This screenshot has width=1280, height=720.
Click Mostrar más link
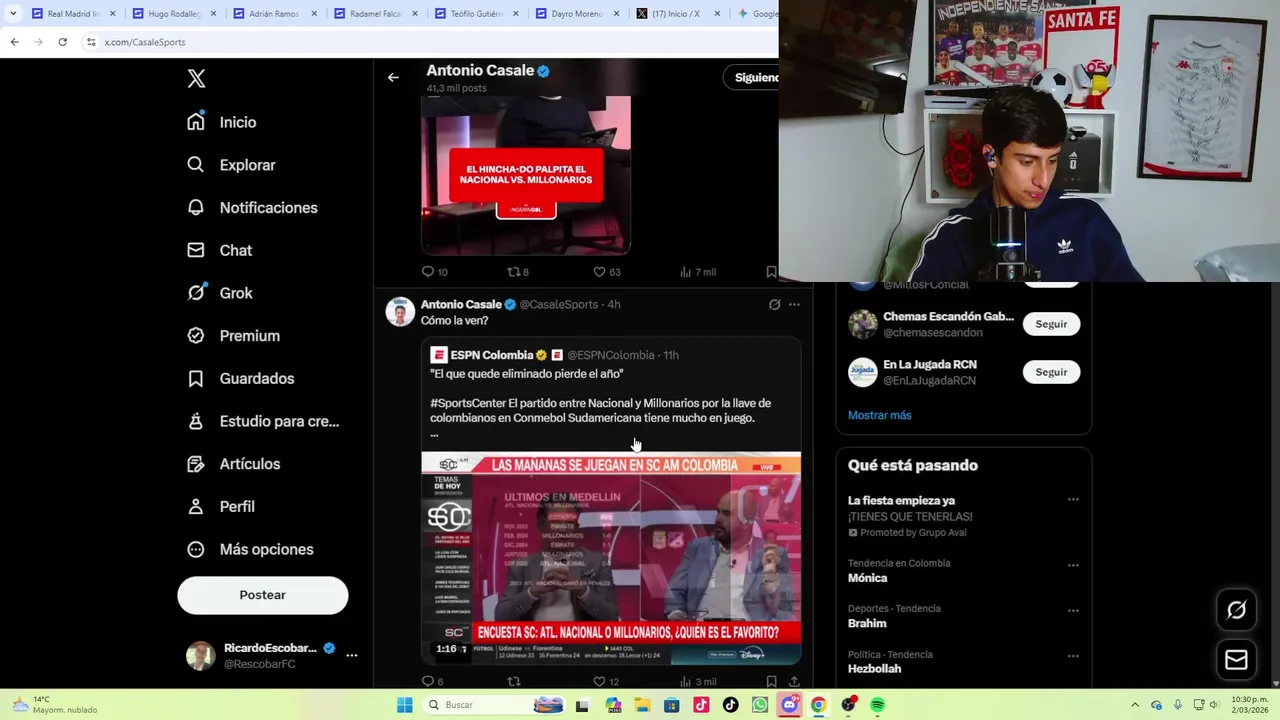tap(880, 415)
